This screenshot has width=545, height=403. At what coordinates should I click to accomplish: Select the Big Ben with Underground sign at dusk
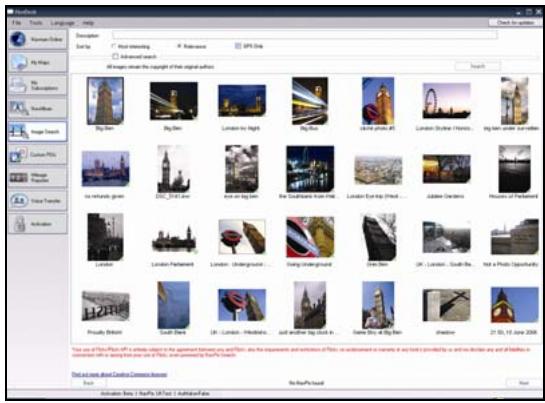pos(378,101)
